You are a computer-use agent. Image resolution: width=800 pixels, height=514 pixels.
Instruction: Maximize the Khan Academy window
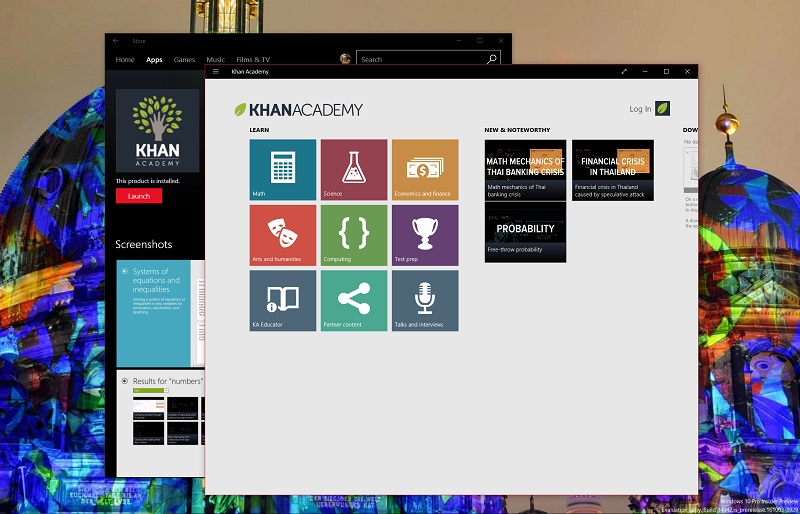pos(666,71)
